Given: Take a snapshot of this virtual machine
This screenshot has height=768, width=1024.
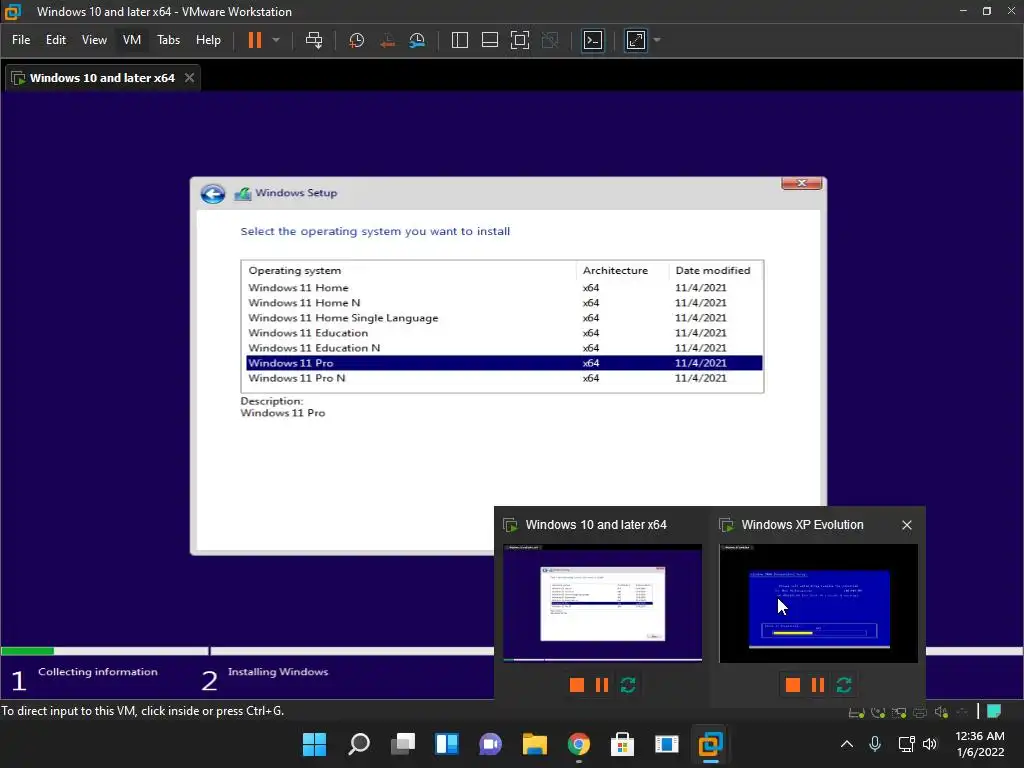Looking at the screenshot, I should (357, 40).
